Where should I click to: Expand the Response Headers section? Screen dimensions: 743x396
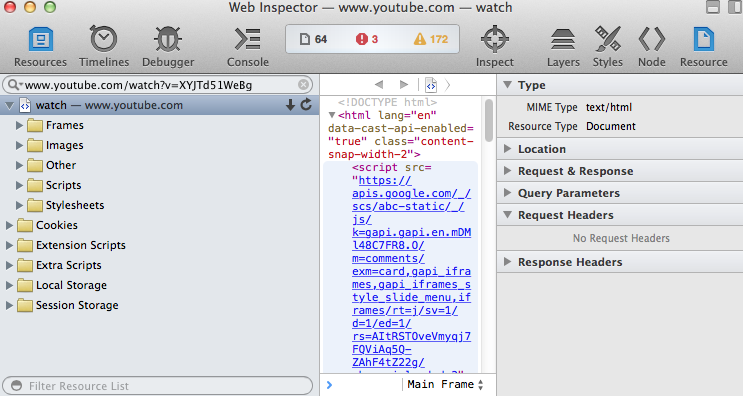507,261
